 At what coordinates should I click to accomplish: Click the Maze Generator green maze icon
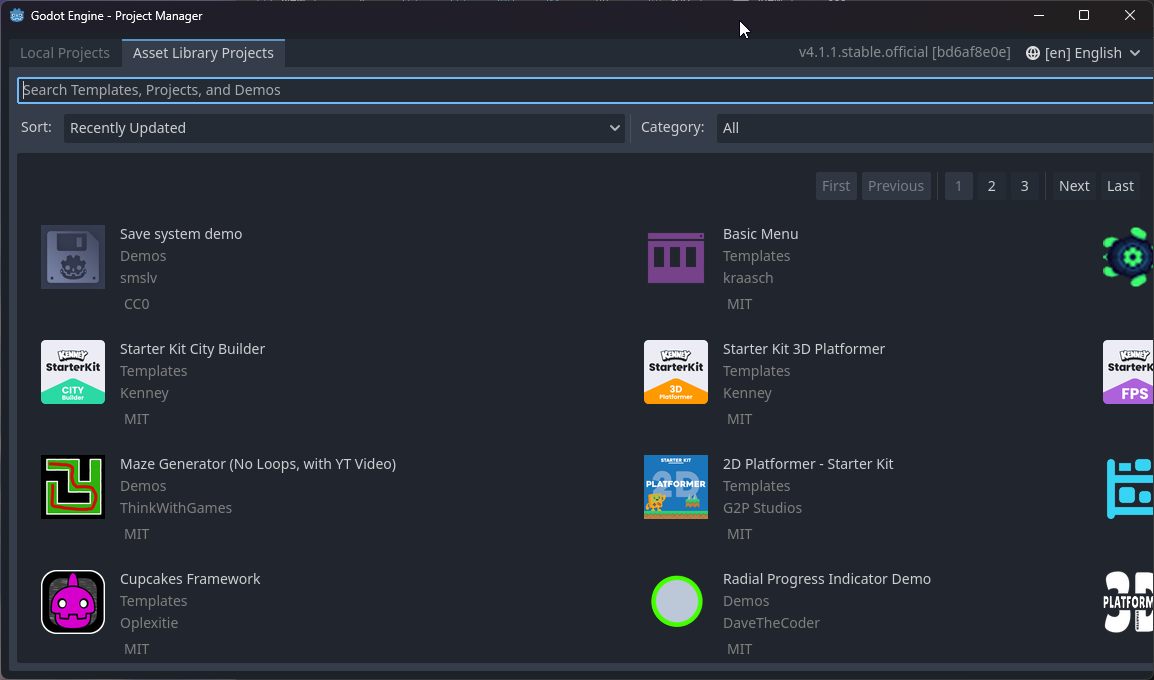pos(72,486)
